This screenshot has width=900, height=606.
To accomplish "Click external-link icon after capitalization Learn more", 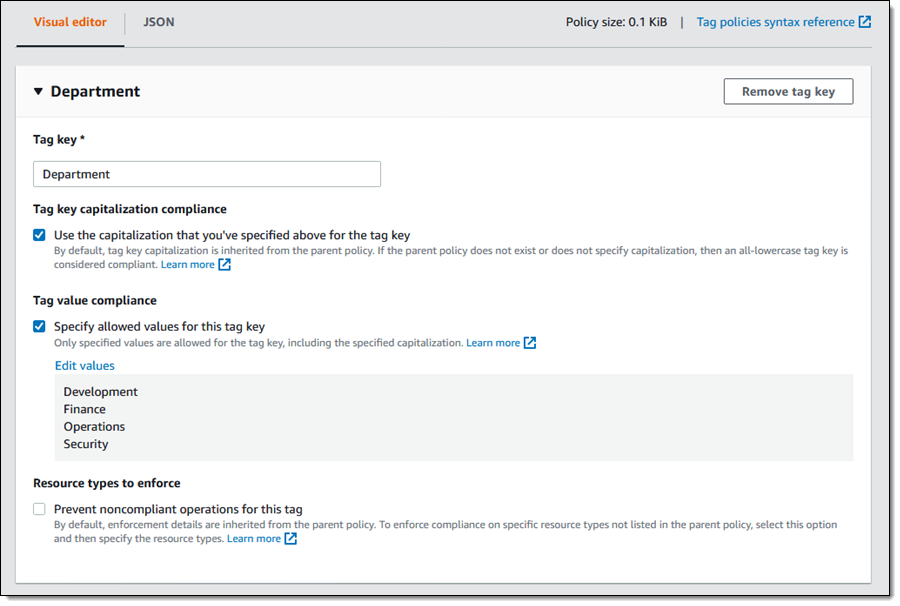I will click(225, 265).
